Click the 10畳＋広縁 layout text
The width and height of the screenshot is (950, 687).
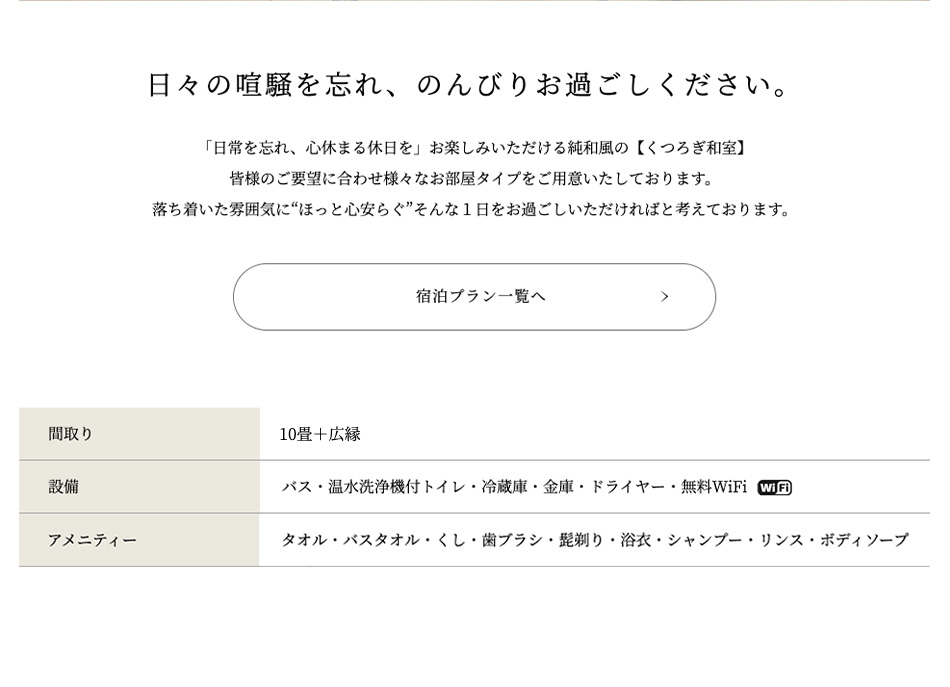320,434
